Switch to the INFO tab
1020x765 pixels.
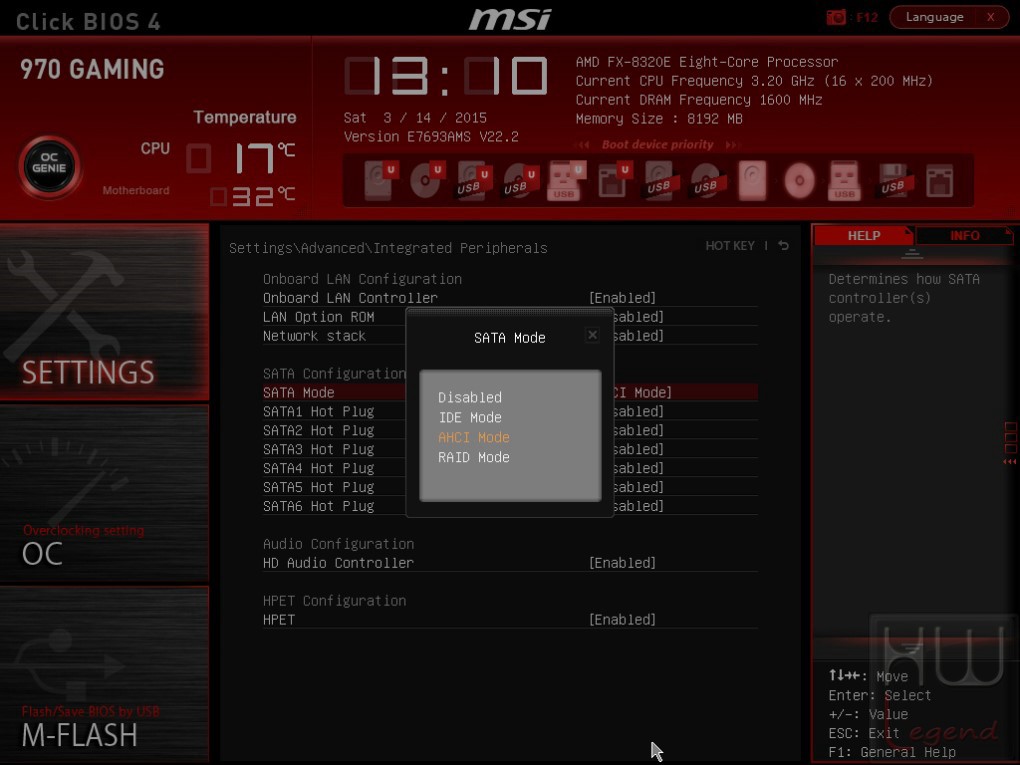click(964, 235)
